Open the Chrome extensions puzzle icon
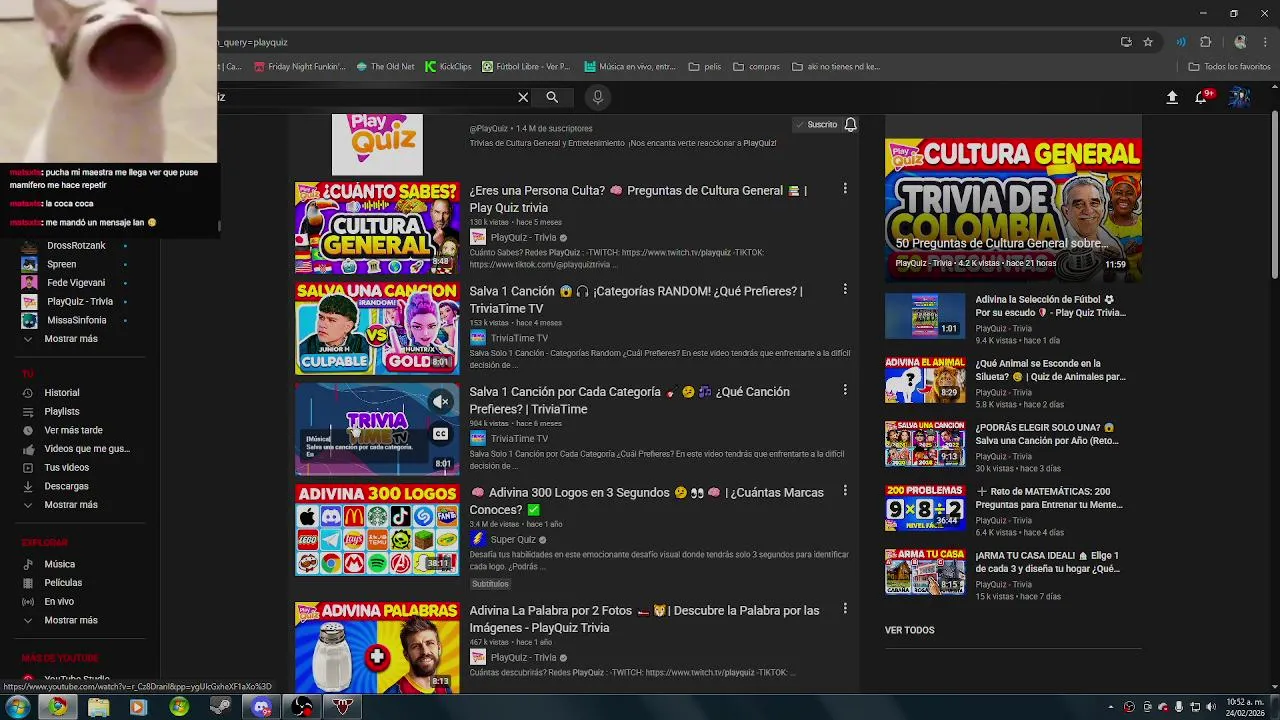This screenshot has height=720, width=1280. (1205, 42)
